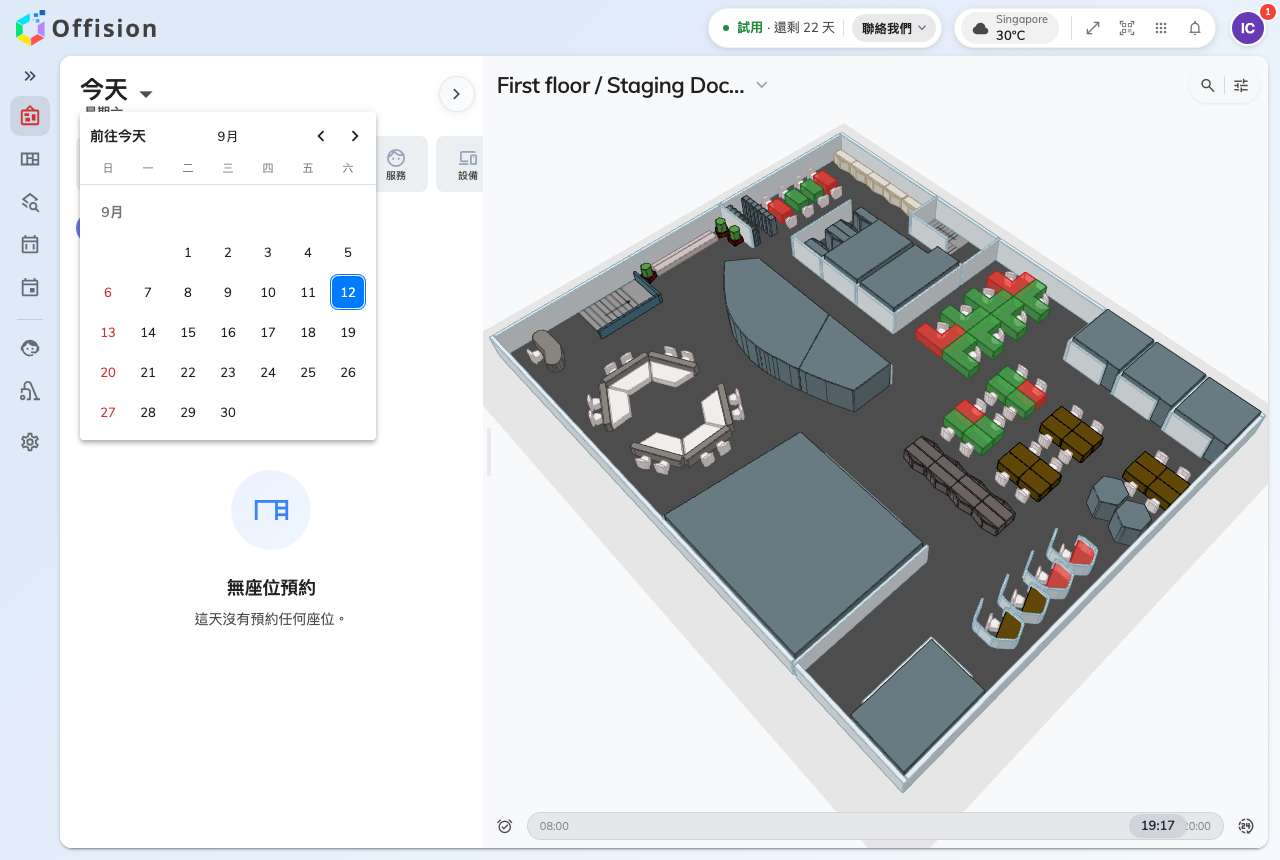Pick September 30 in the calendar

click(x=228, y=412)
